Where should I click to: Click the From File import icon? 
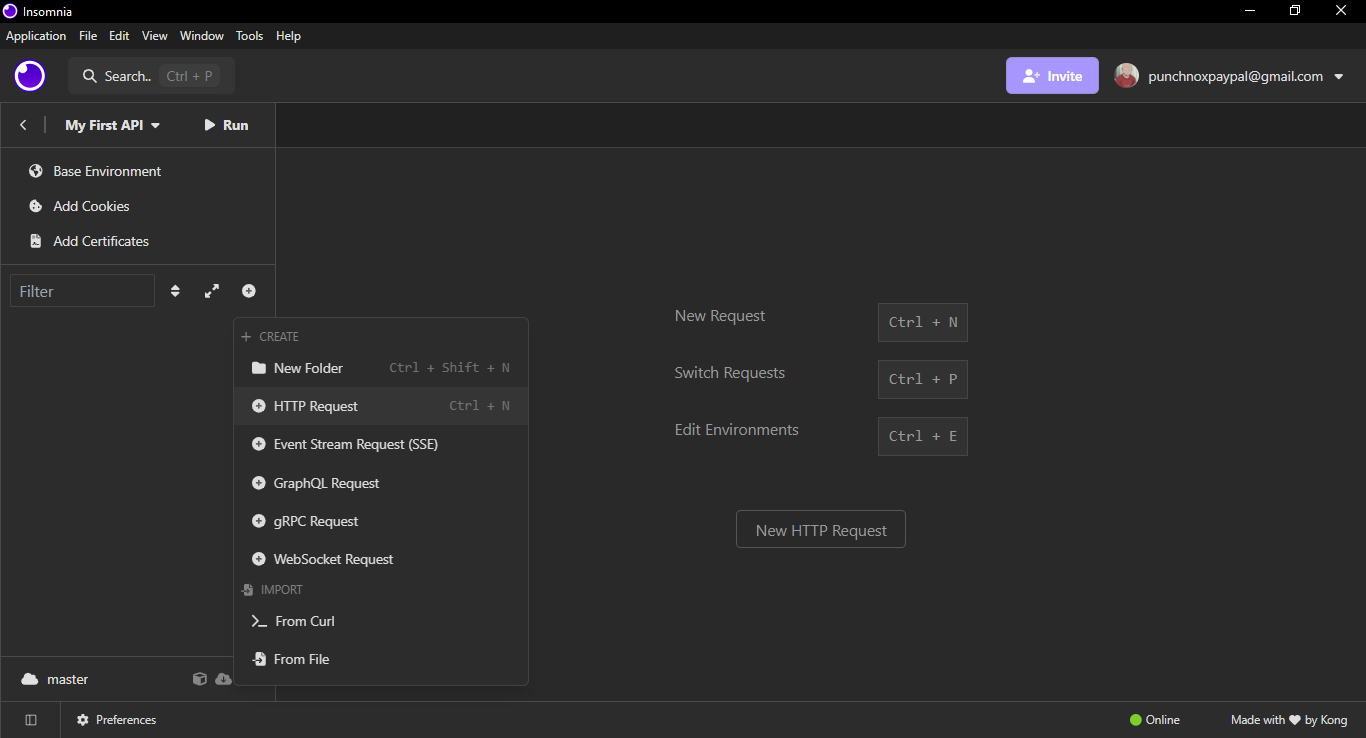click(x=259, y=659)
